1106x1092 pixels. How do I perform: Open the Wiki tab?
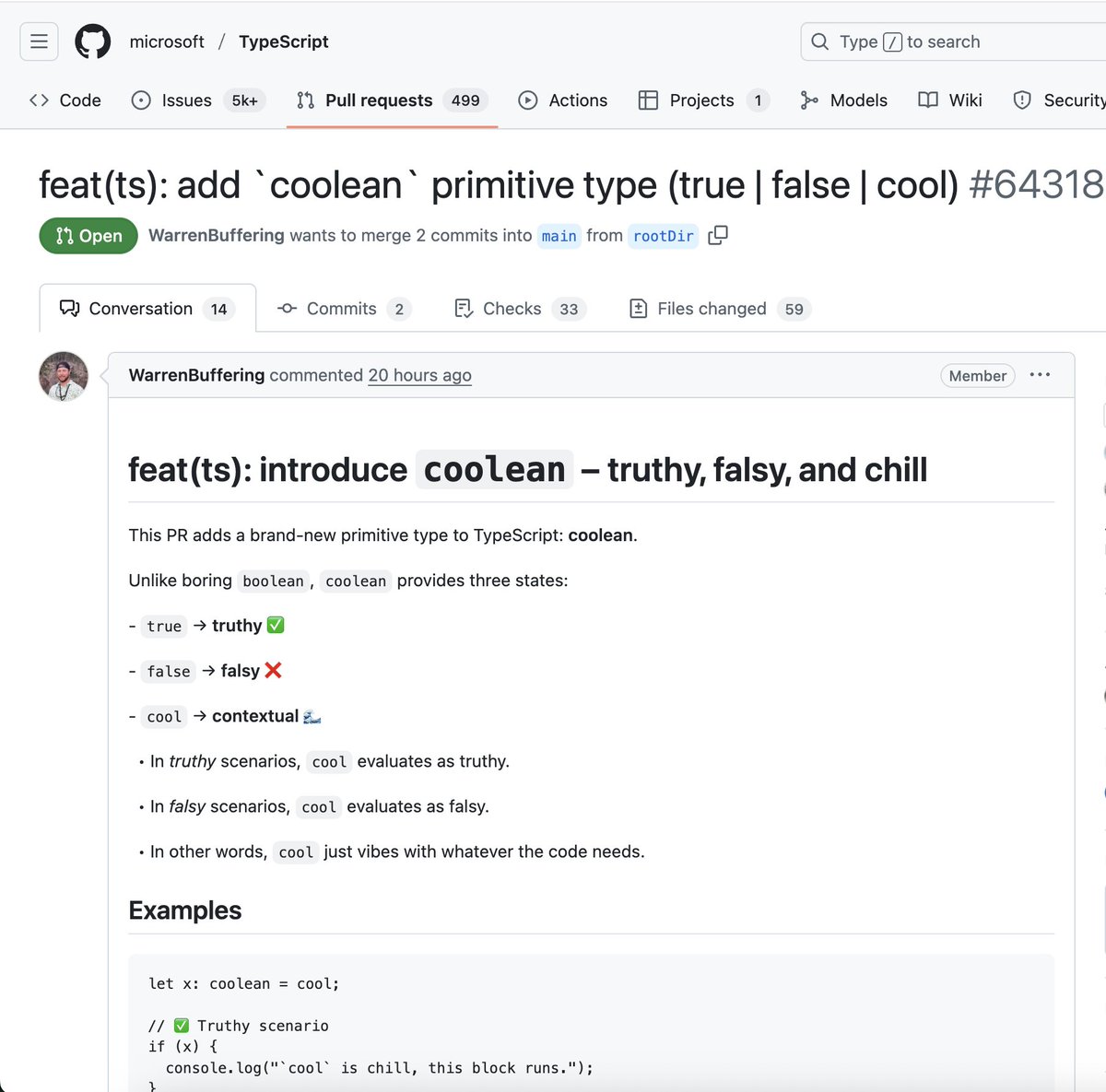tap(950, 100)
